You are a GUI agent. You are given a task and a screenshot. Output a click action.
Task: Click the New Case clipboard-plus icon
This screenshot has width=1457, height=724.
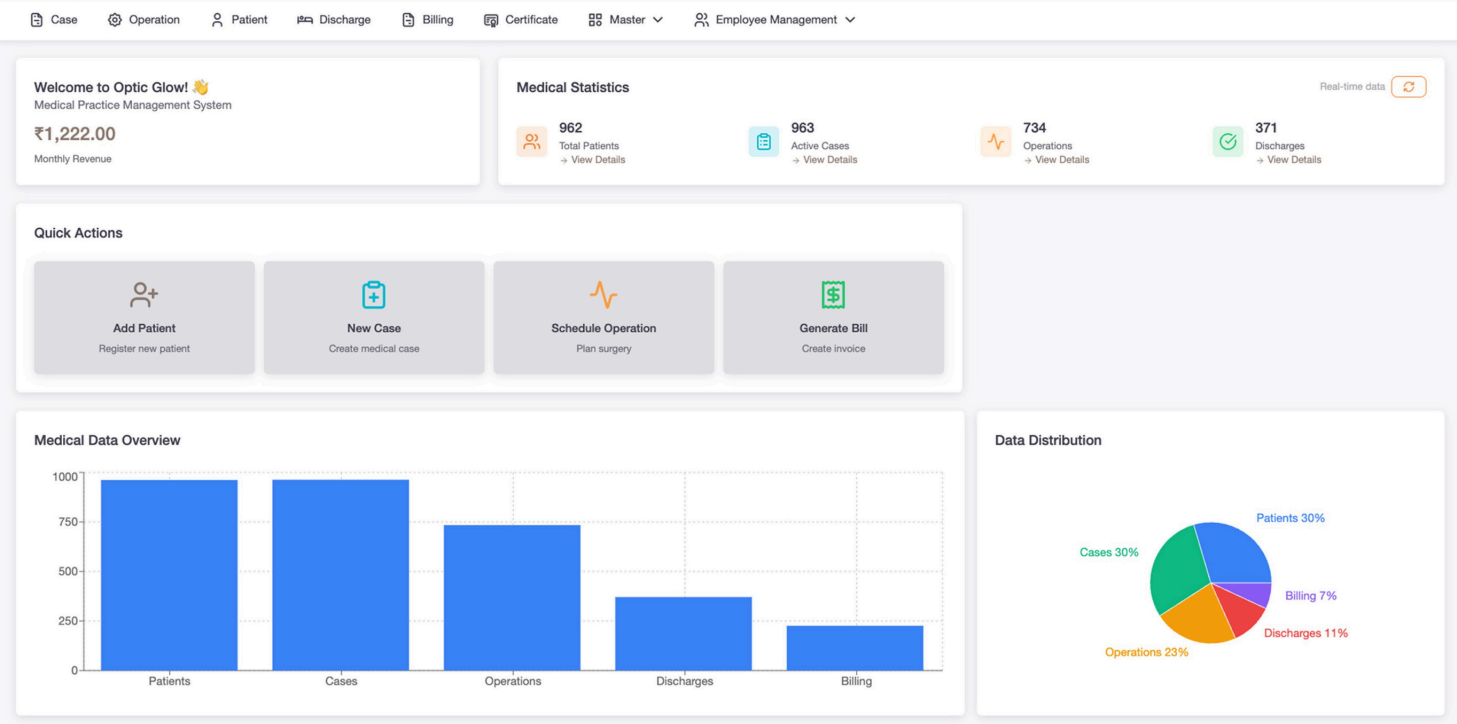pyautogui.click(x=374, y=295)
